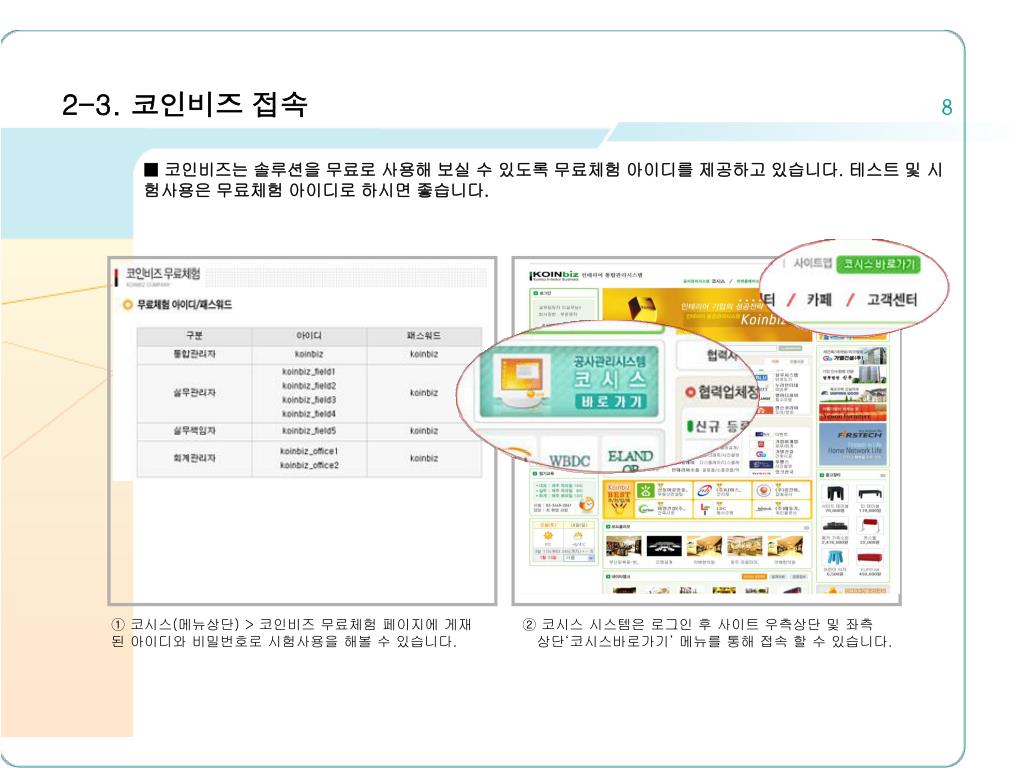
Task: Click the FIRSTECH Home Network Life banner
Action: pyautogui.click(x=854, y=443)
